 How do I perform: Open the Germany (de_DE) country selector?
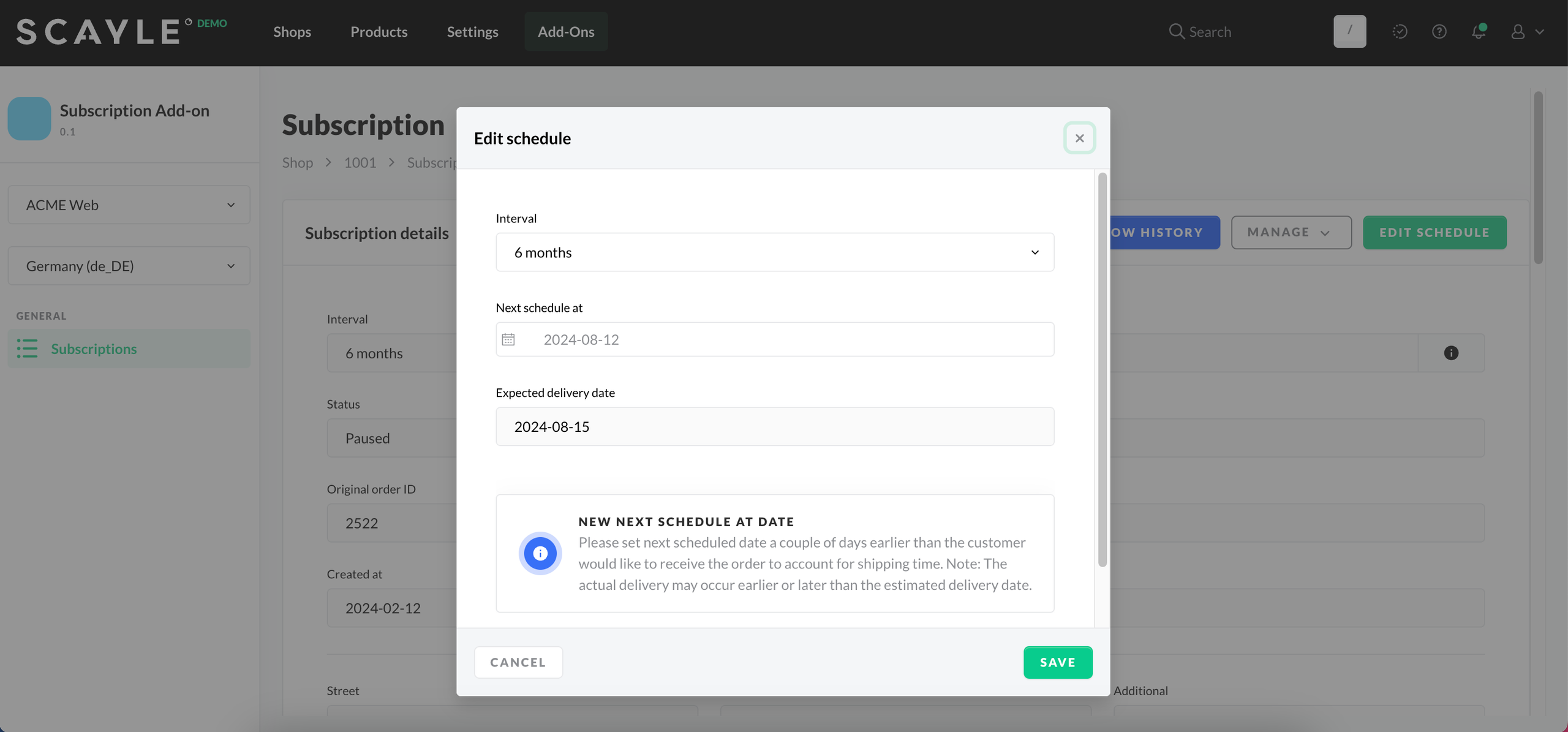click(x=129, y=266)
